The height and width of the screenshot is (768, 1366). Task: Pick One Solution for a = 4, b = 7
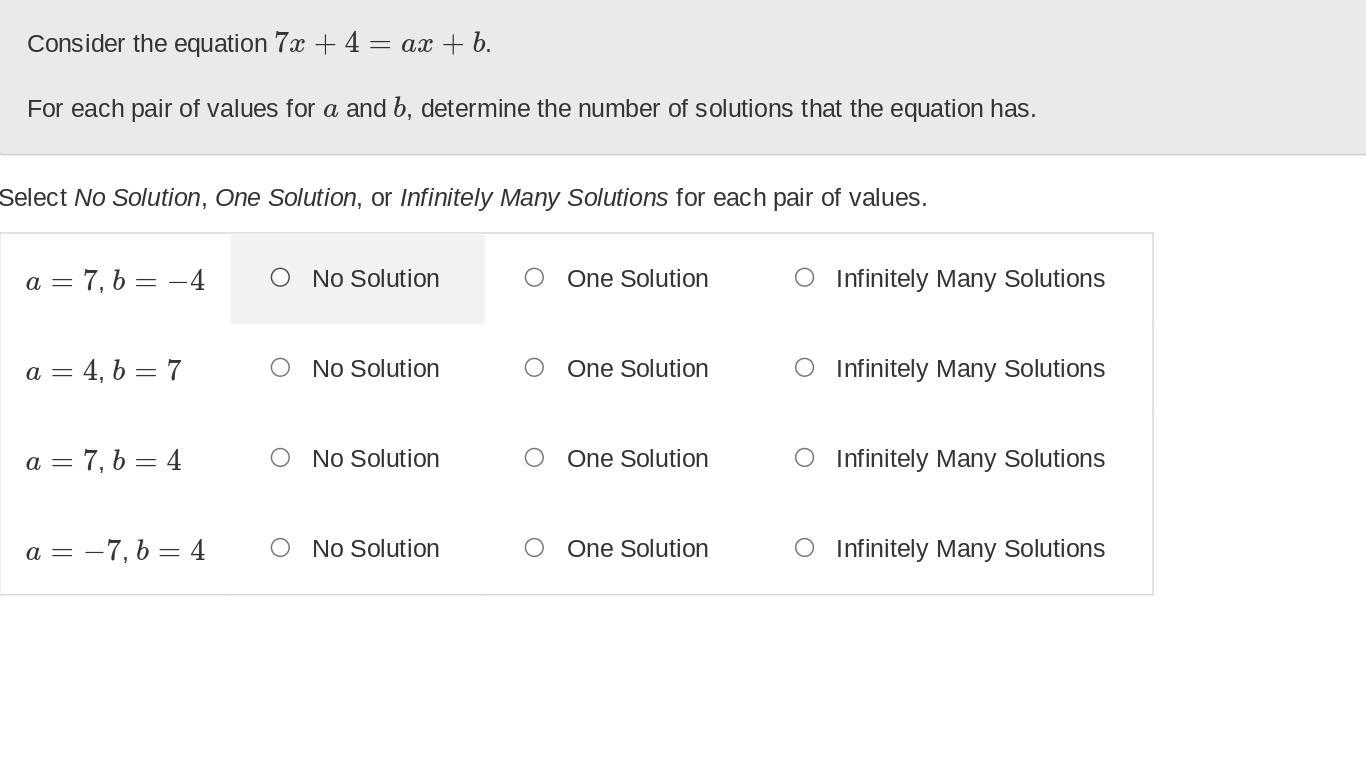click(534, 368)
